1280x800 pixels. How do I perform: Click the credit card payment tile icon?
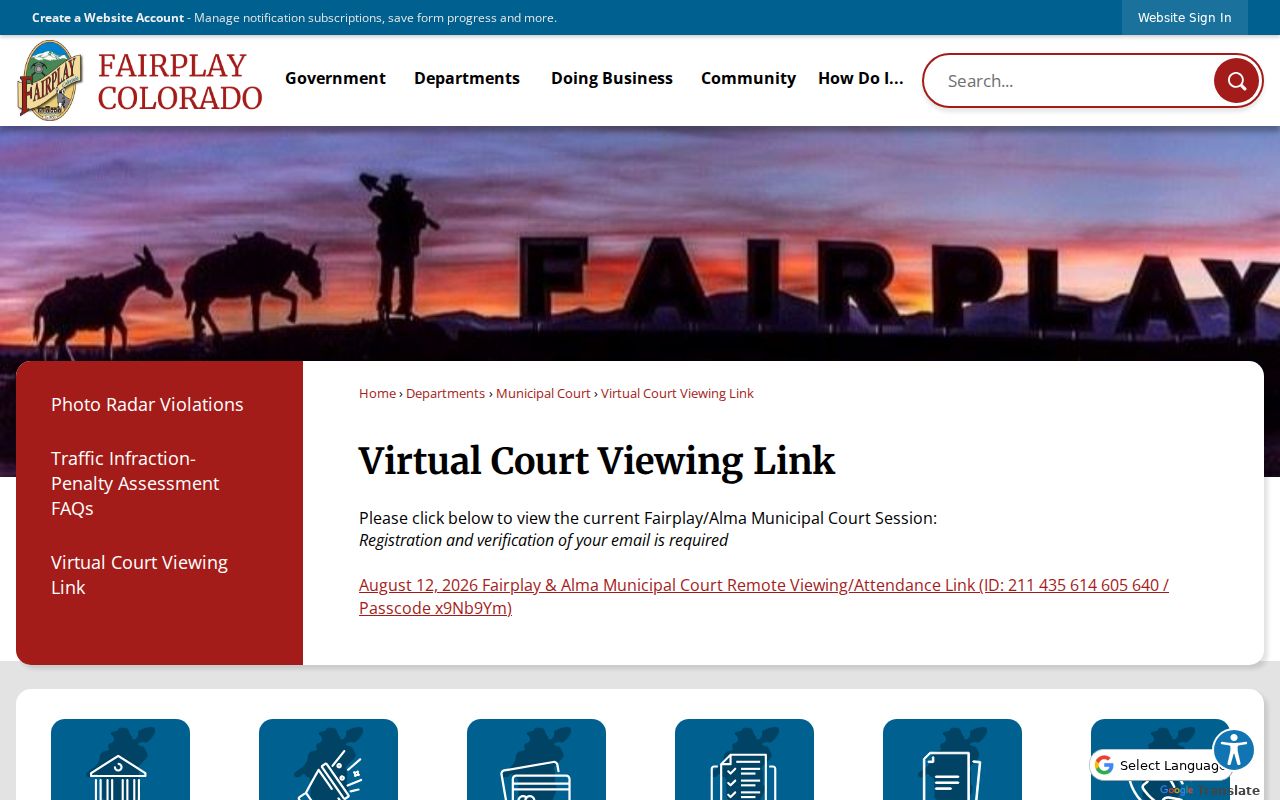coord(536,760)
